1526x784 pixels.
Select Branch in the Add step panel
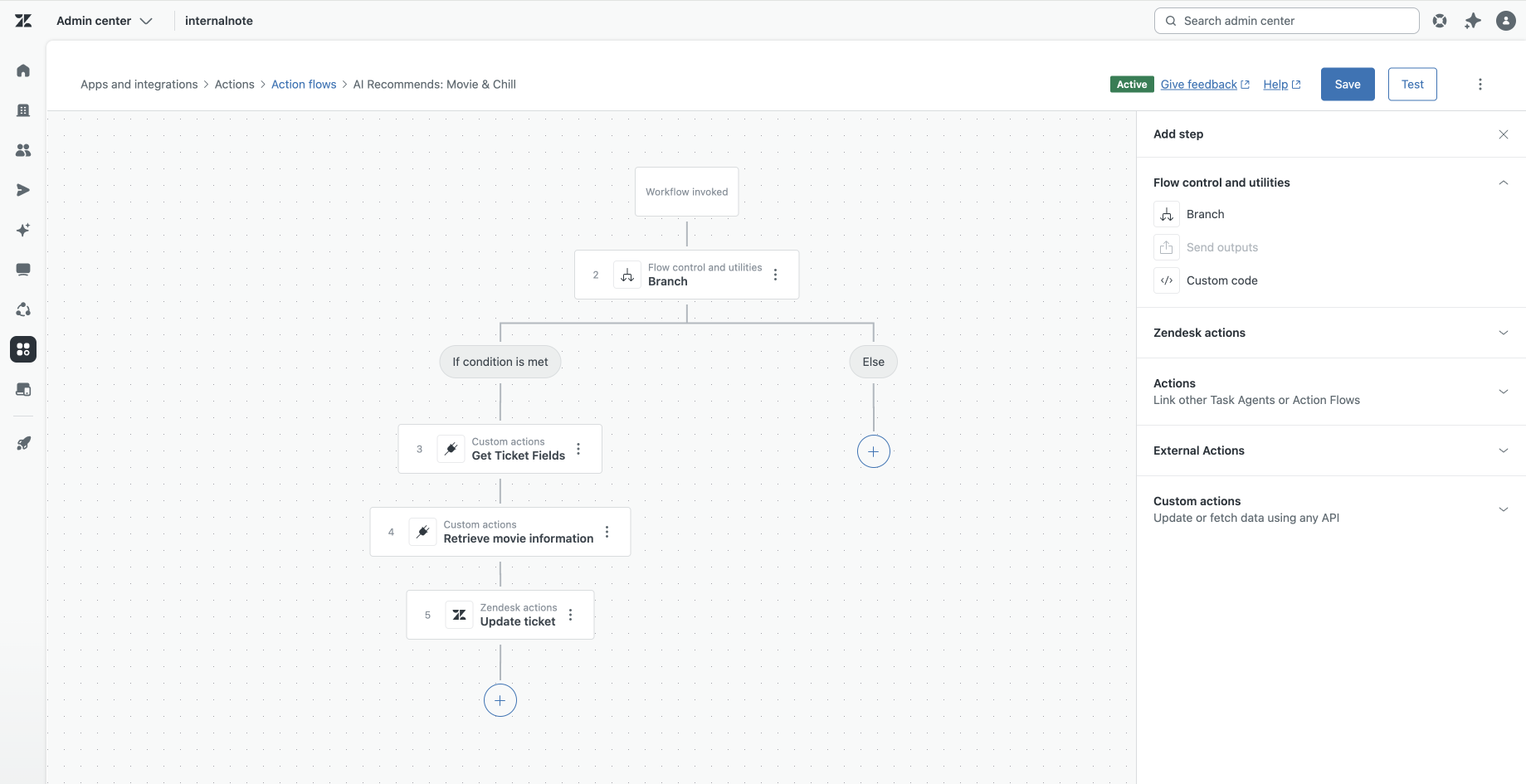tap(1205, 214)
